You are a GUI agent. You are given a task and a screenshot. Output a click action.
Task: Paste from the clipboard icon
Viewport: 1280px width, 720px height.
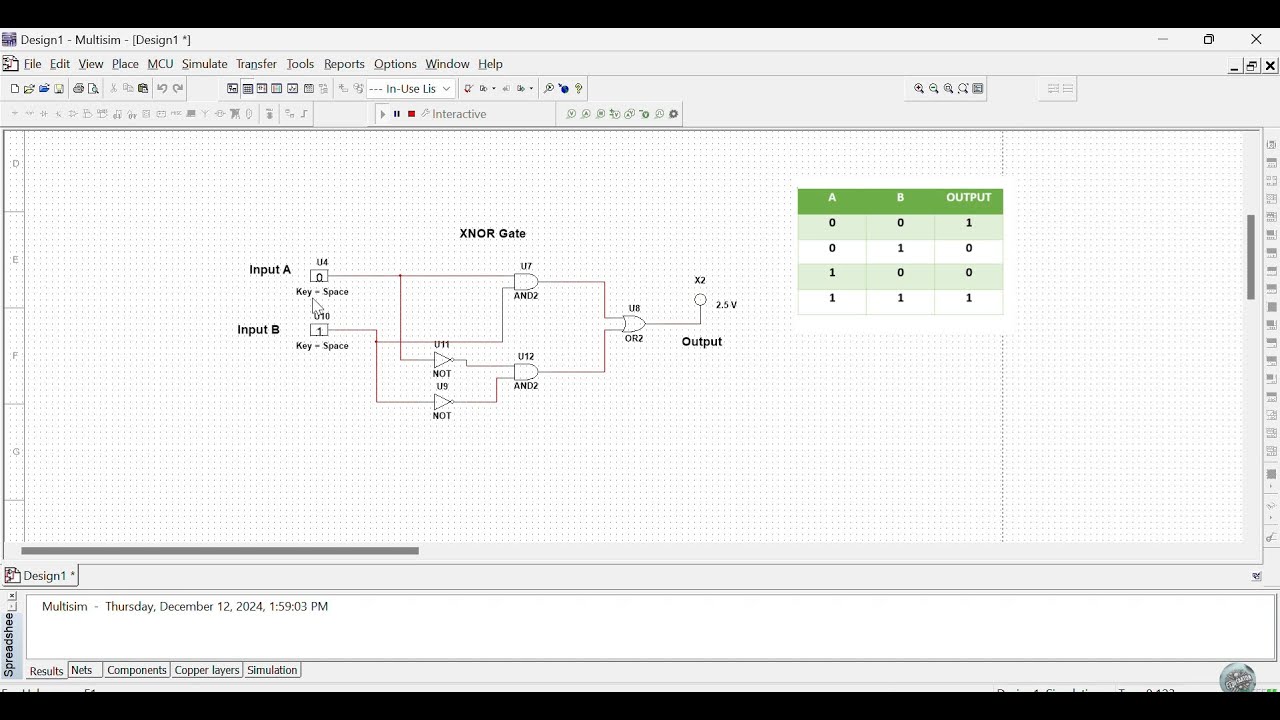pos(143,89)
